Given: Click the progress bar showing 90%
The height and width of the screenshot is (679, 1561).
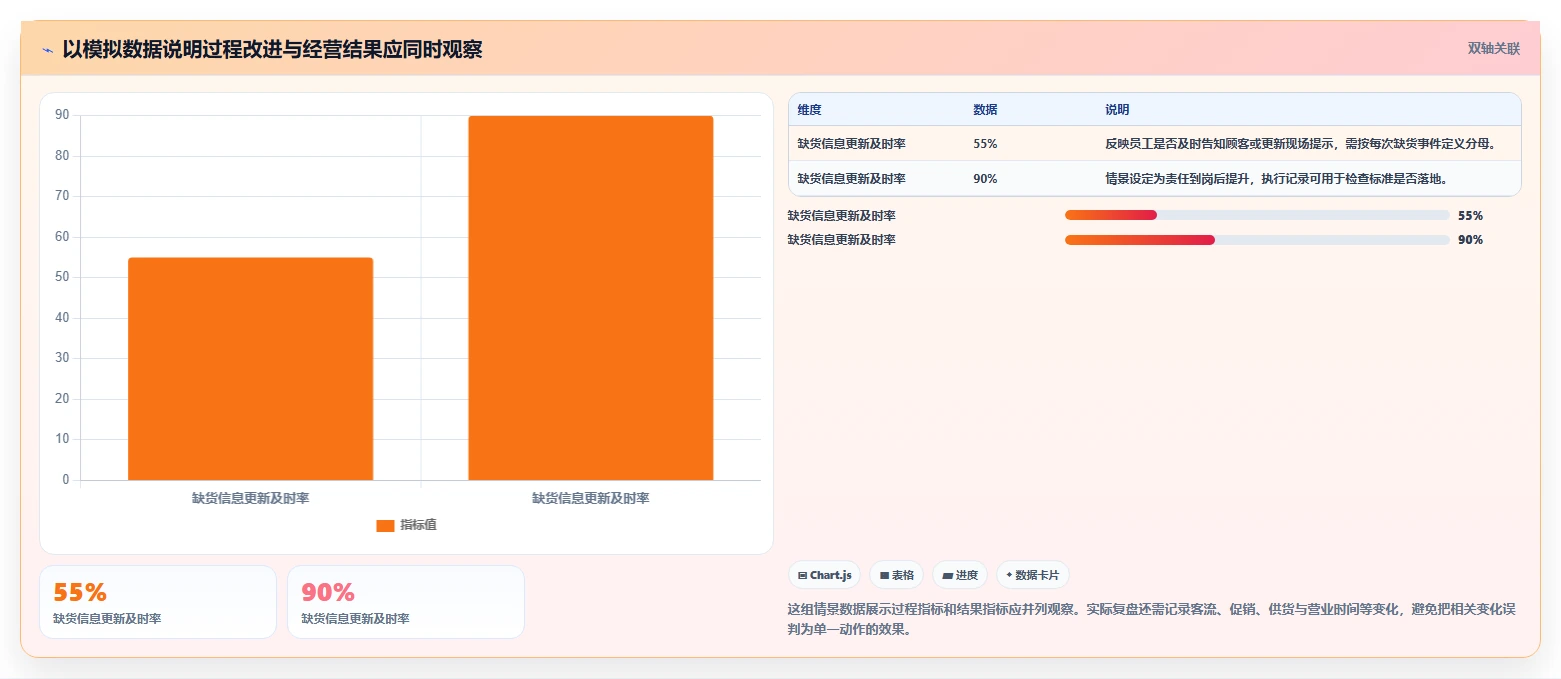Looking at the screenshot, I should click(x=1257, y=240).
